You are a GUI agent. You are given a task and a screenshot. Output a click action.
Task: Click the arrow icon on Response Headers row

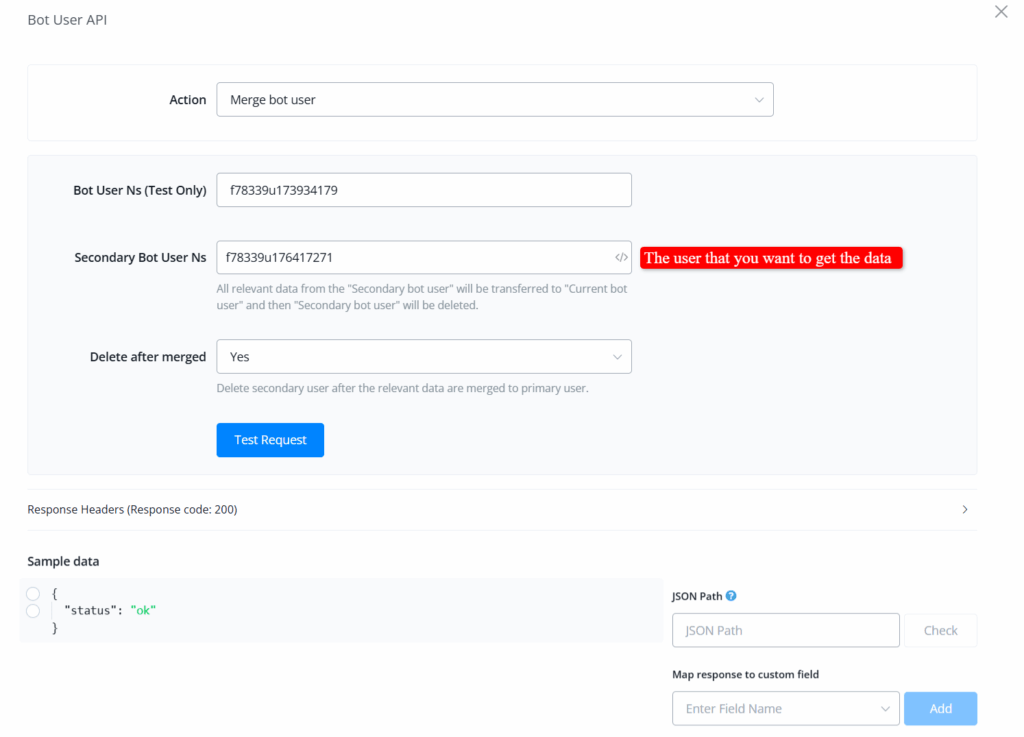pyautogui.click(x=964, y=509)
